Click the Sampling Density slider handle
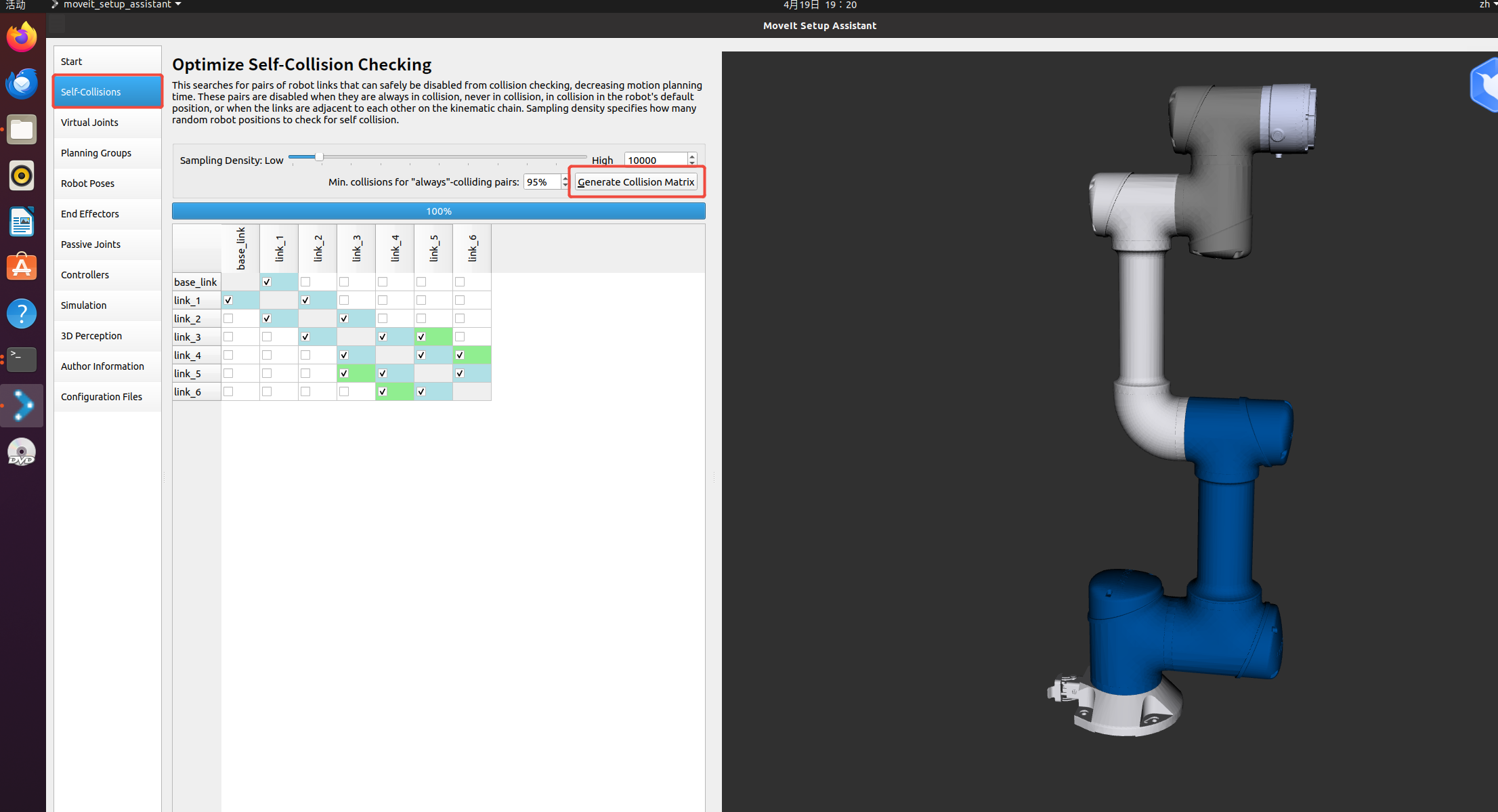The height and width of the screenshot is (812, 1498). [319, 157]
